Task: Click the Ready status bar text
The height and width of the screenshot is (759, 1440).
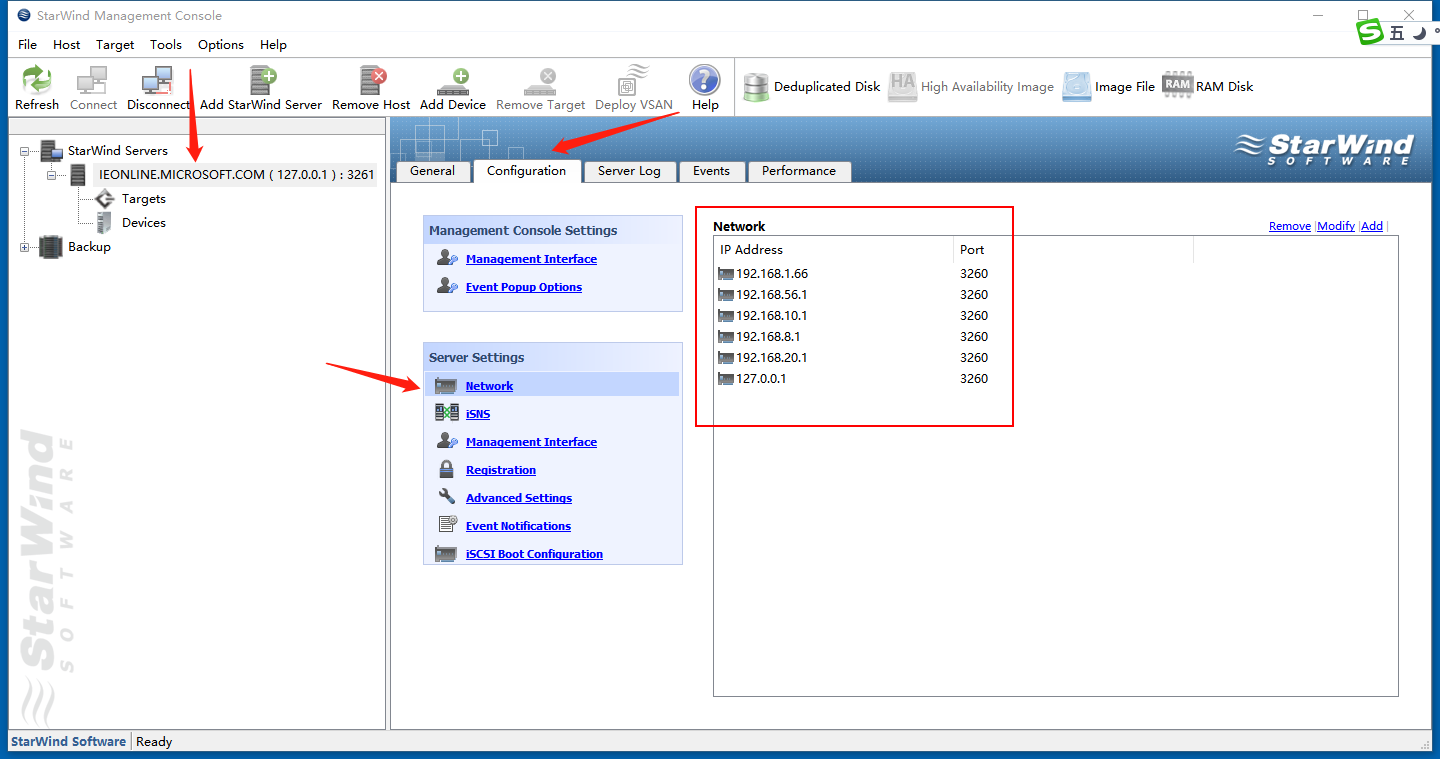Action: point(154,742)
